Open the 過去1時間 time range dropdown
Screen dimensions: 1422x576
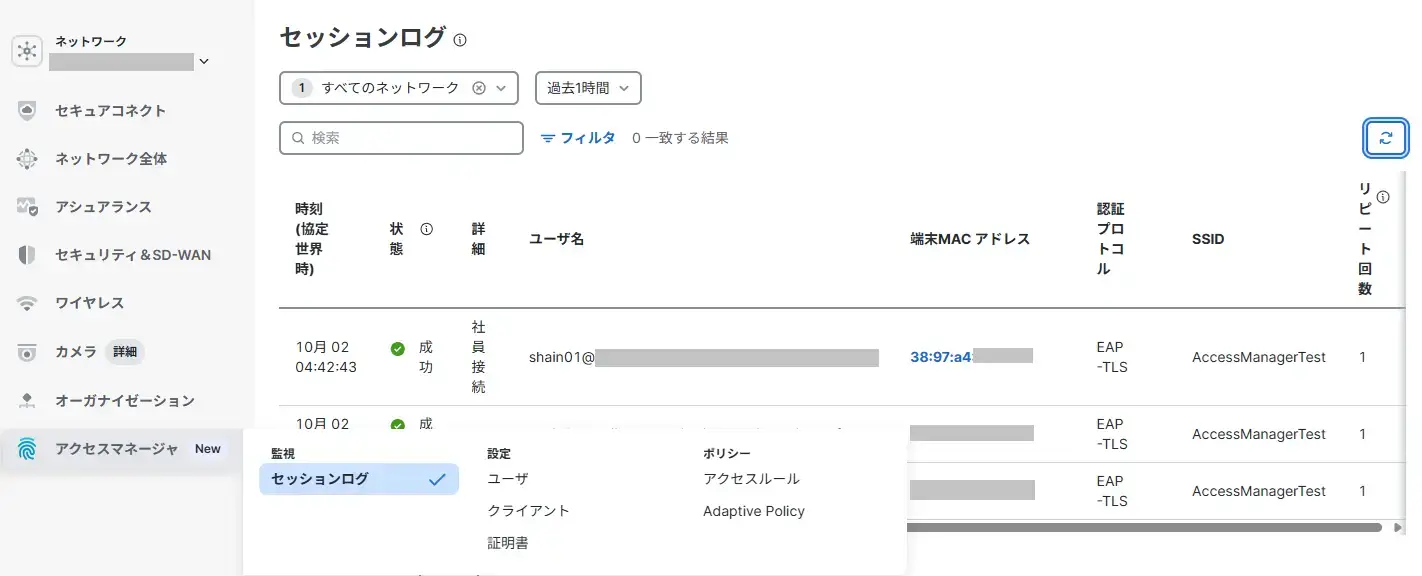(x=588, y=88)
